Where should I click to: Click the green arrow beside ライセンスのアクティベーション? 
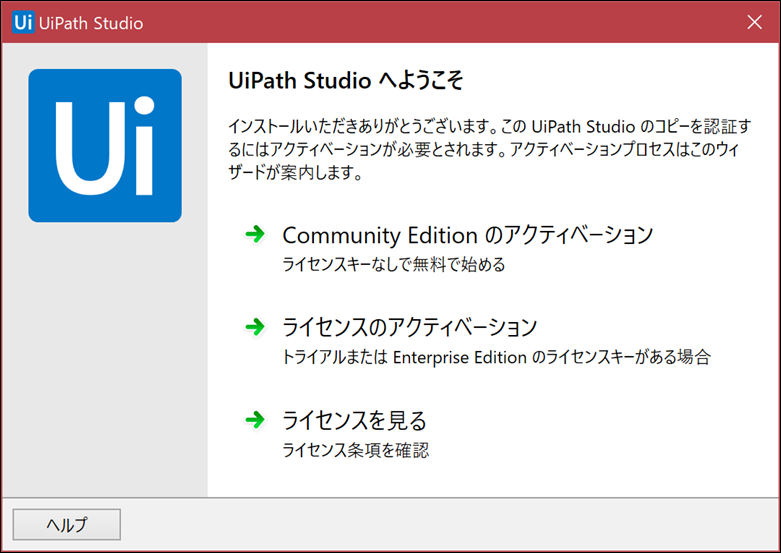[255, 327]
